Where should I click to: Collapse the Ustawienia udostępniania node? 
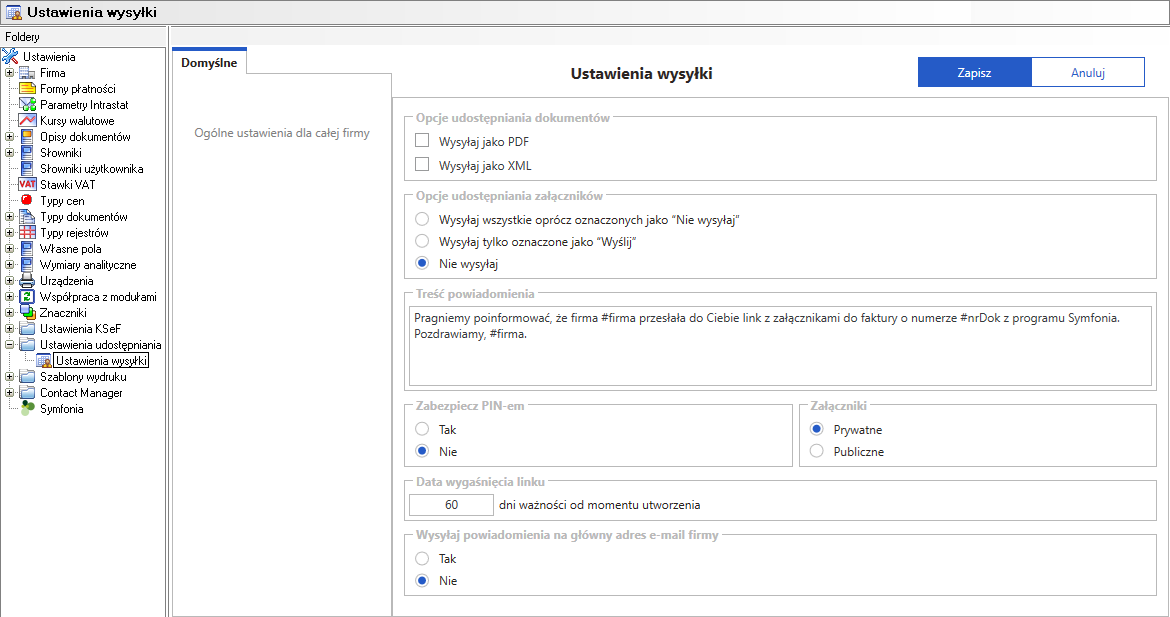tap(9, 345)
